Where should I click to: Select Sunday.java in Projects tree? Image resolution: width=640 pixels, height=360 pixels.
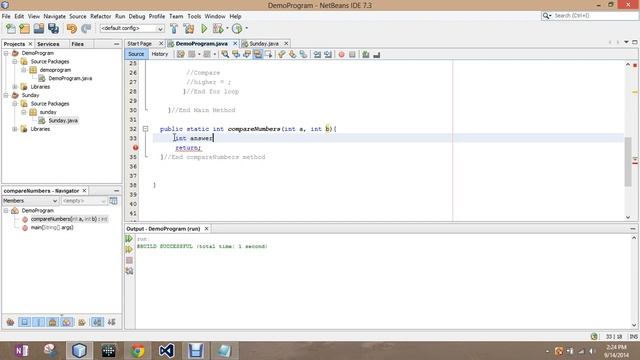click(x=63, y=120)
